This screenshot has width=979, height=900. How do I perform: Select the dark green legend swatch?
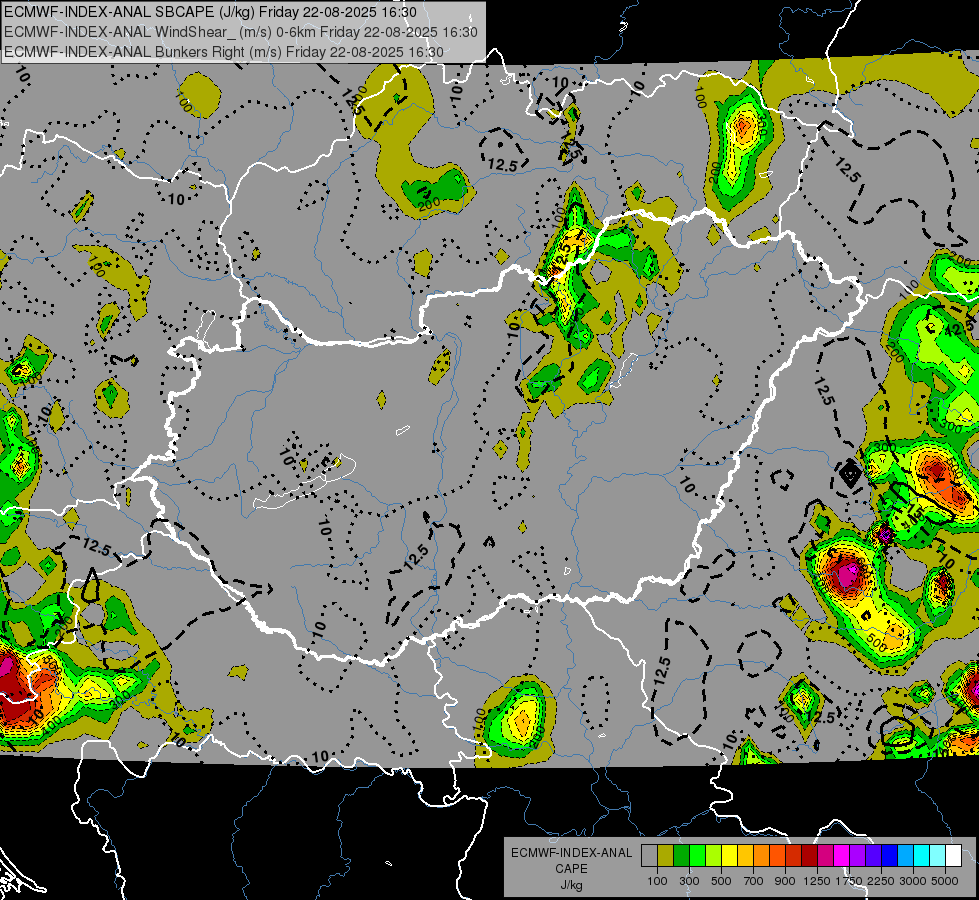(x=681, y=856)
